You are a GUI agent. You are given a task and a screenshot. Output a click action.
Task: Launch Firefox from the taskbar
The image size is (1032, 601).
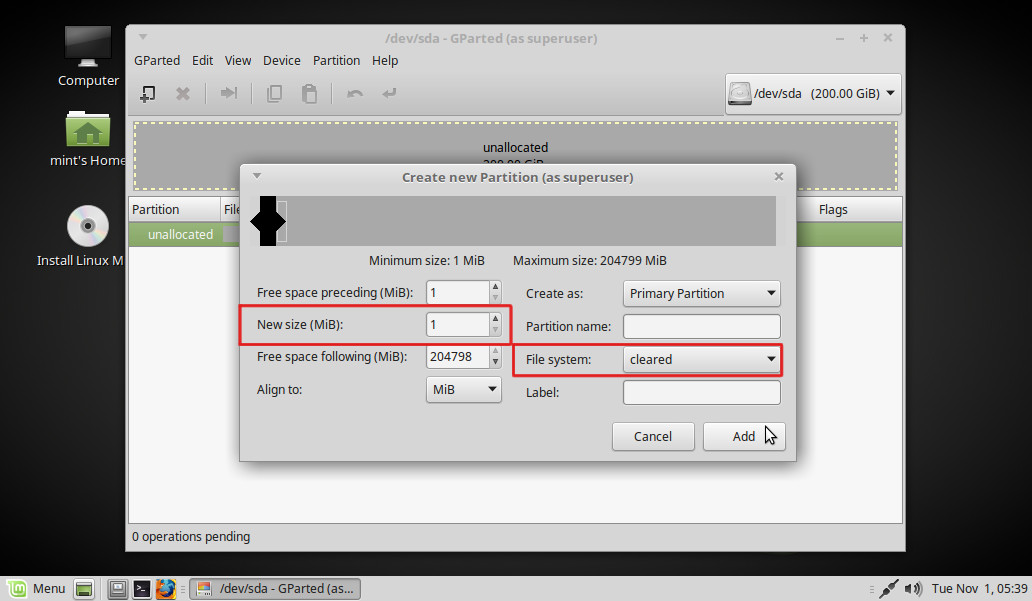(x=166, y=589)
